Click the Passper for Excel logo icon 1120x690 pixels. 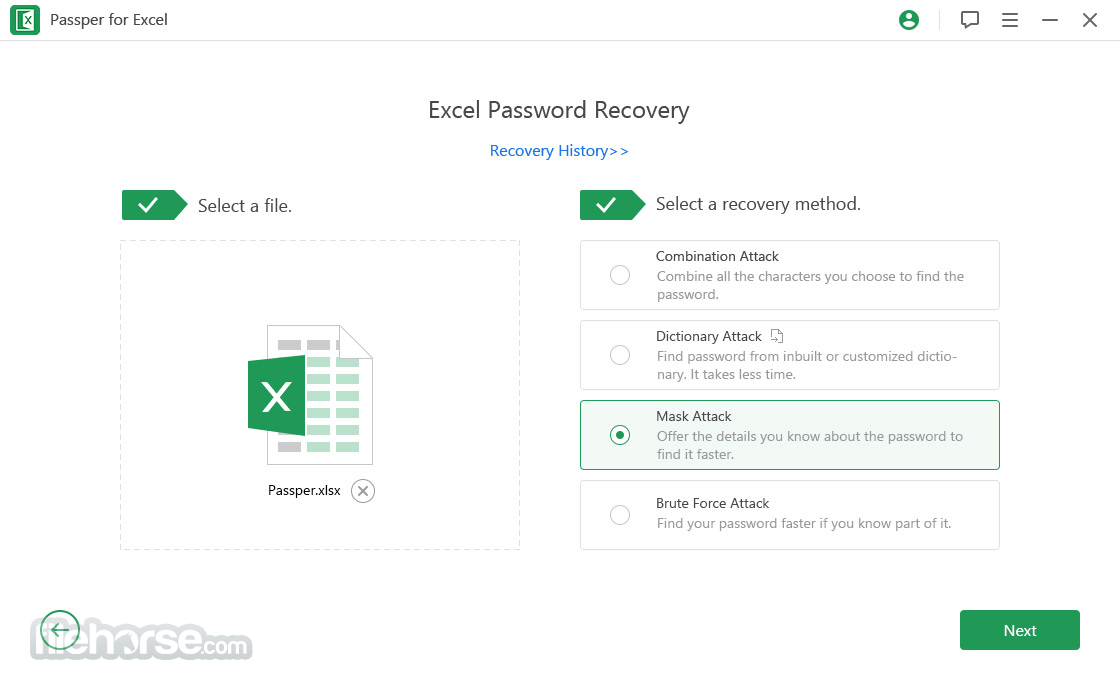coord(25,20)
